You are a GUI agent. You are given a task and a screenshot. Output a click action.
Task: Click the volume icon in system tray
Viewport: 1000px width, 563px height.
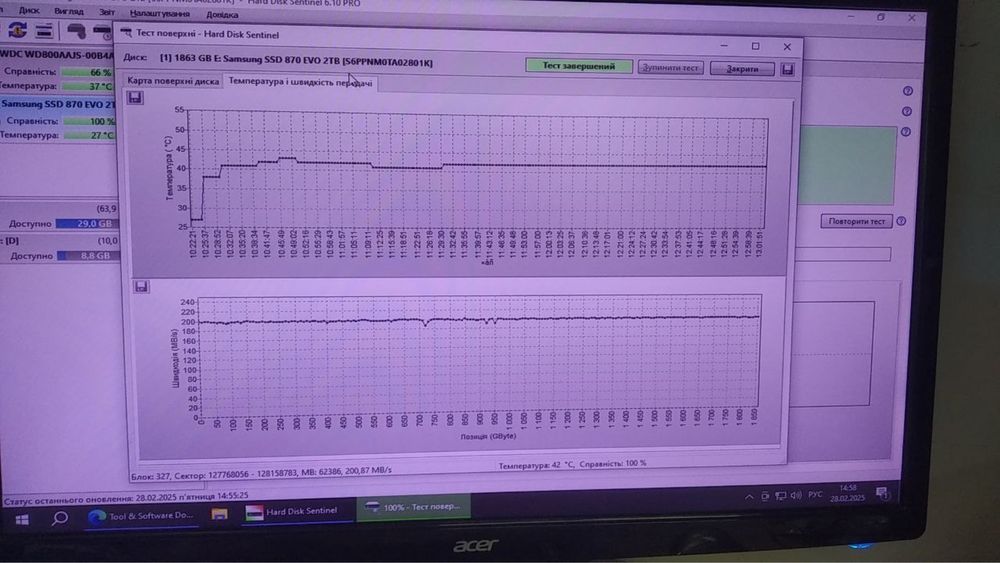coord(796,495)
